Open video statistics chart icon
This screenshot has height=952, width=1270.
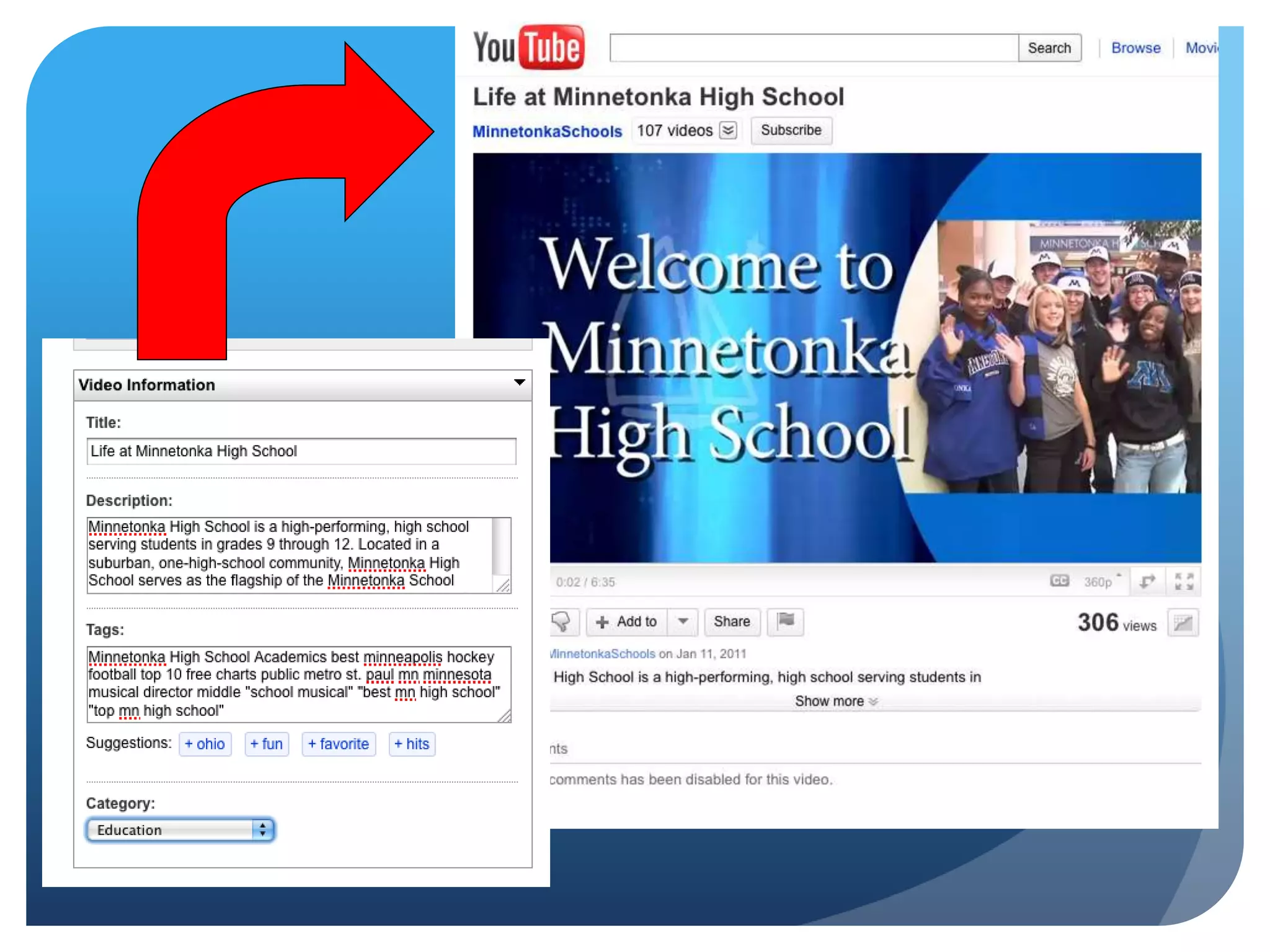click(1183, 623)
